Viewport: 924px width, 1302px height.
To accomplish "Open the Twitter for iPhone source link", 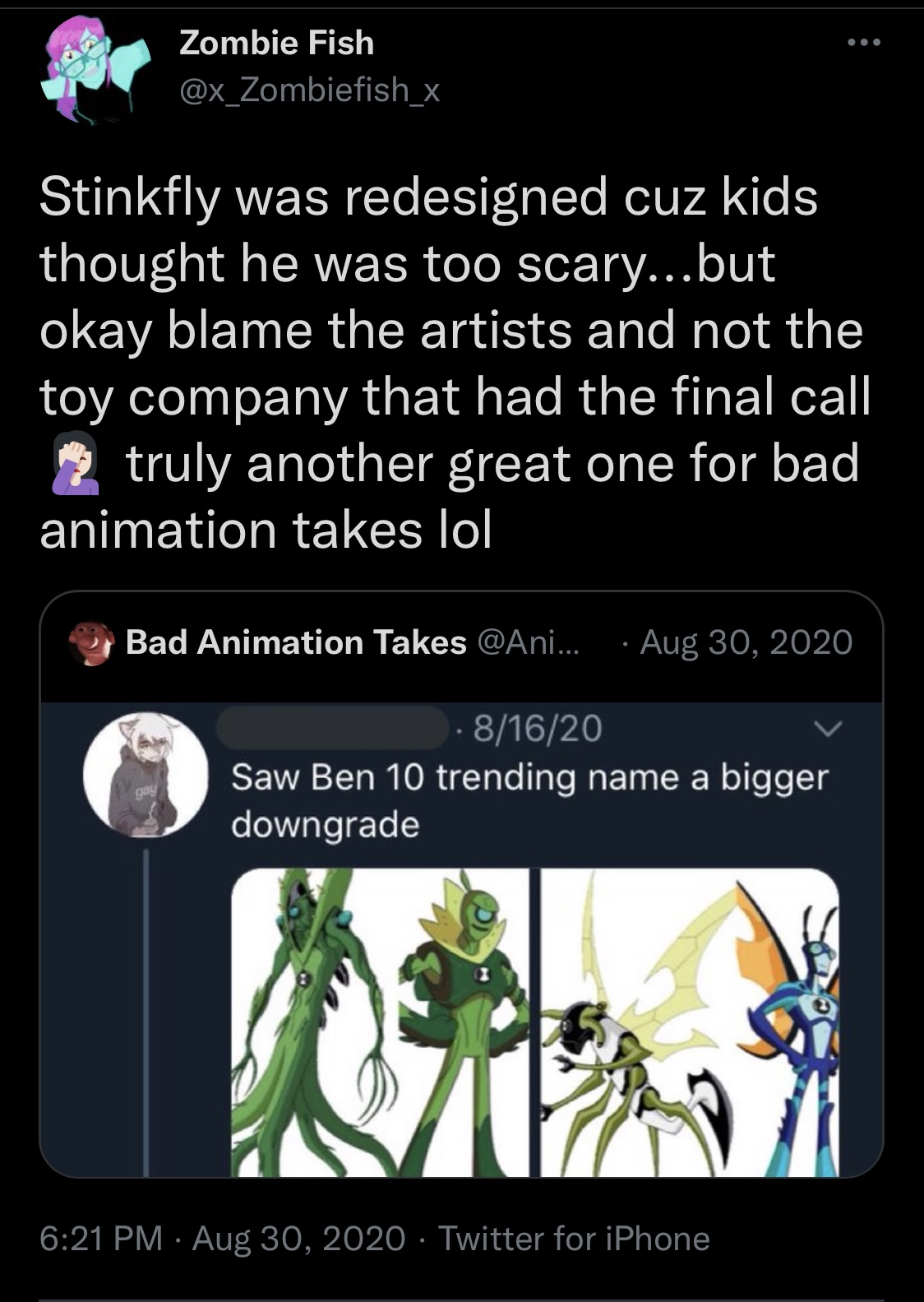I will (x=574, y=1239).
